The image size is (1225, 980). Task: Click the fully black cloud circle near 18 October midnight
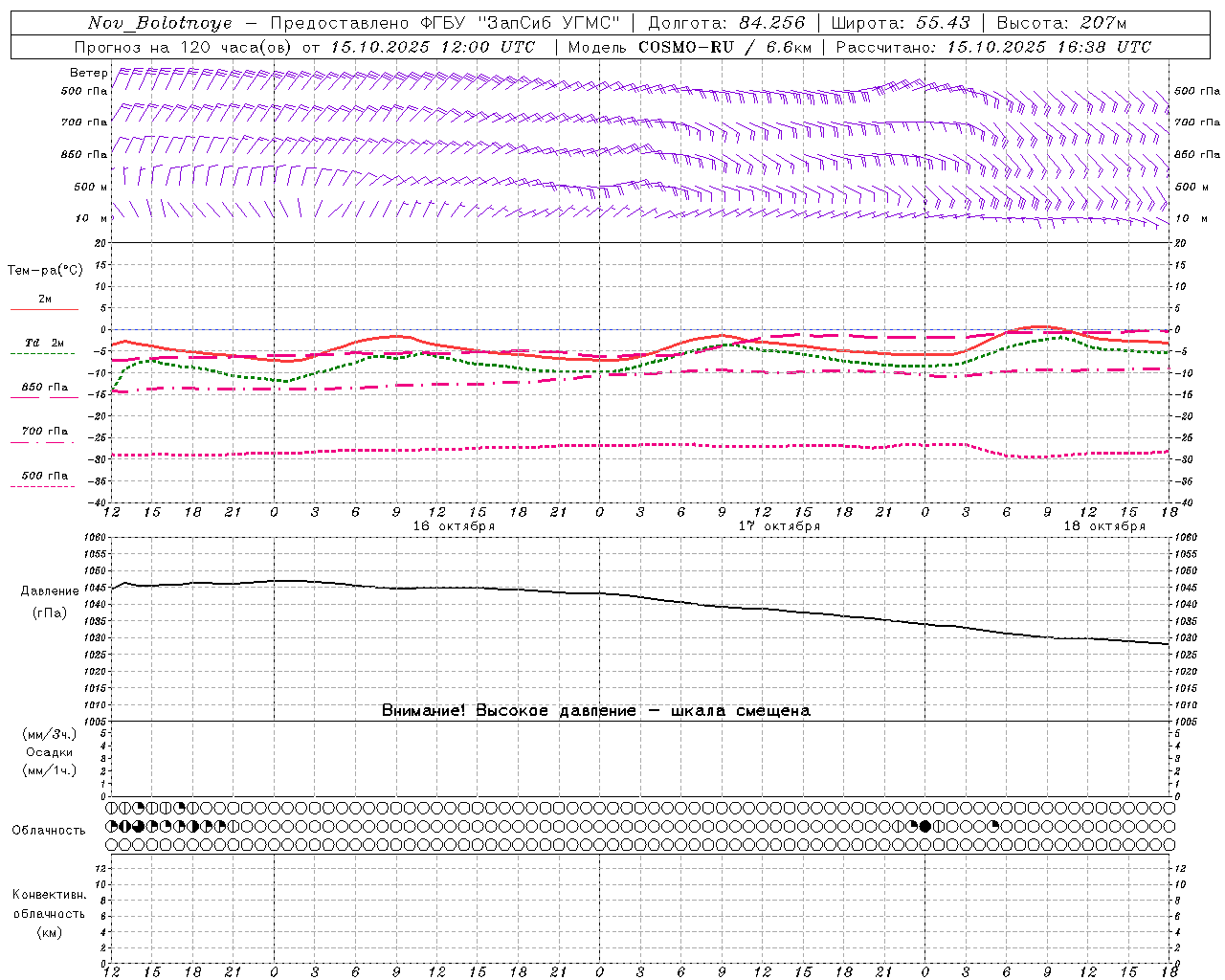pos(924,826)
